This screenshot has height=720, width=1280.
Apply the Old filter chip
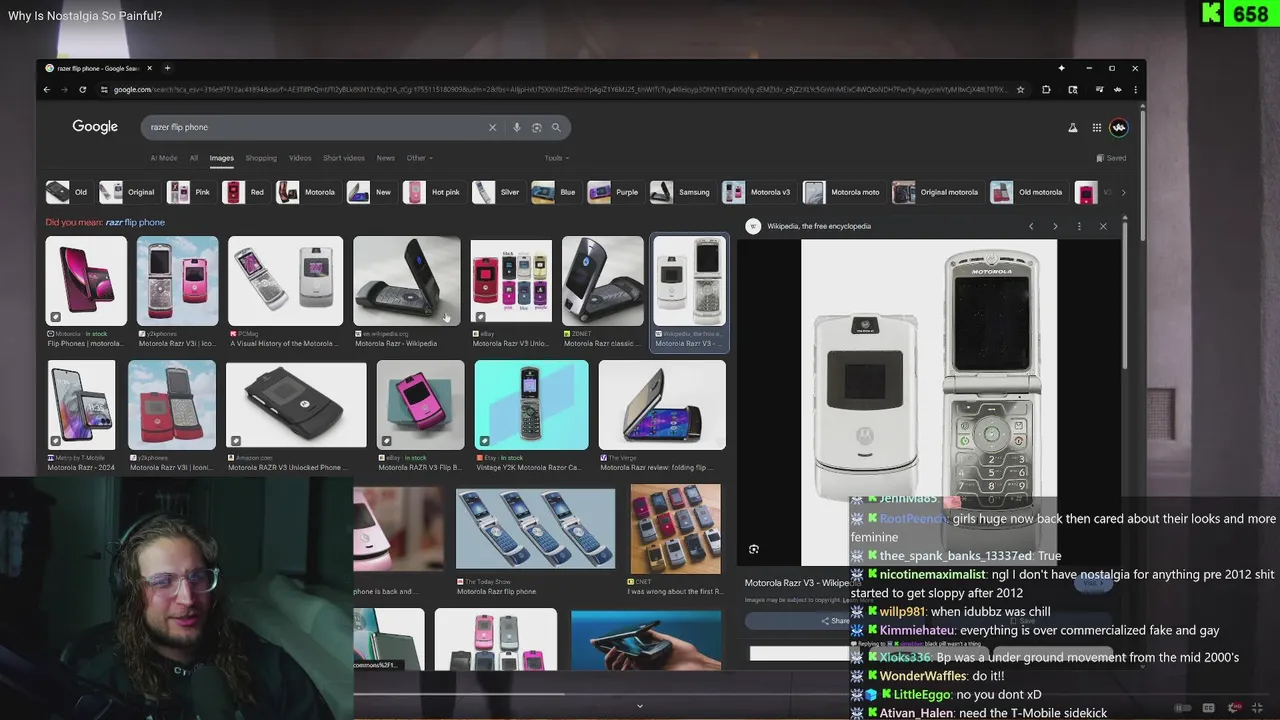68,192
